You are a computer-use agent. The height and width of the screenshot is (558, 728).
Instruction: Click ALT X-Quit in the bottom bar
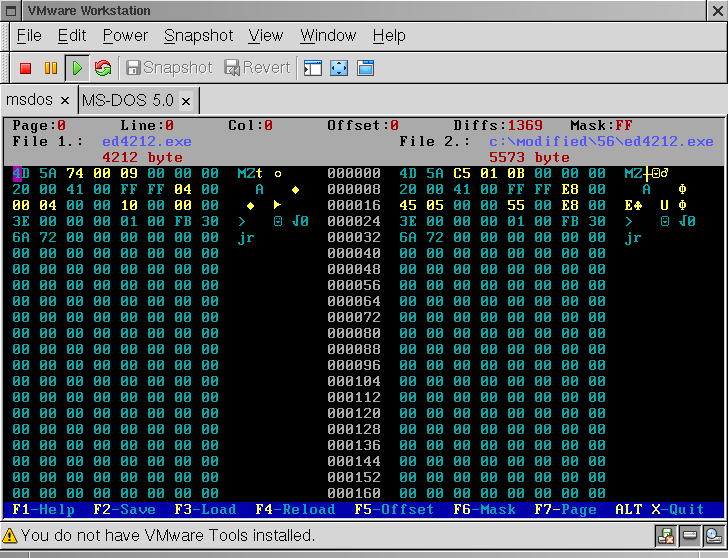click(660, 509)
